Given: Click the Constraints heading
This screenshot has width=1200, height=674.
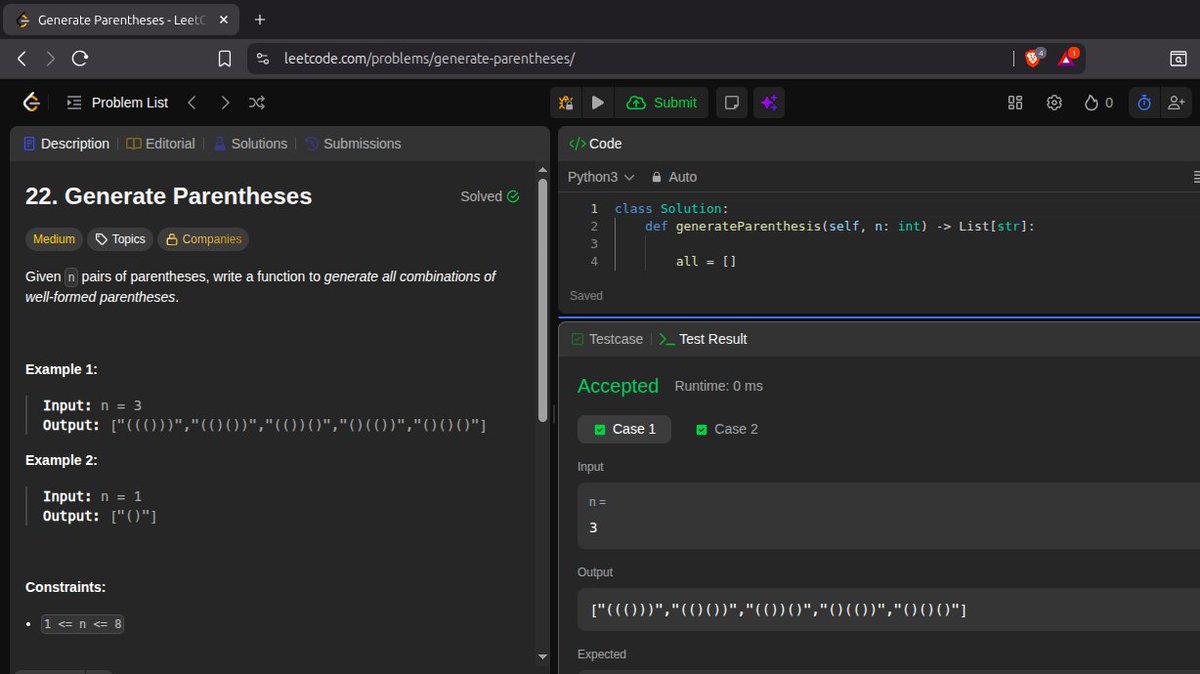Looking at the screenshot, I should tap(65, 587).
